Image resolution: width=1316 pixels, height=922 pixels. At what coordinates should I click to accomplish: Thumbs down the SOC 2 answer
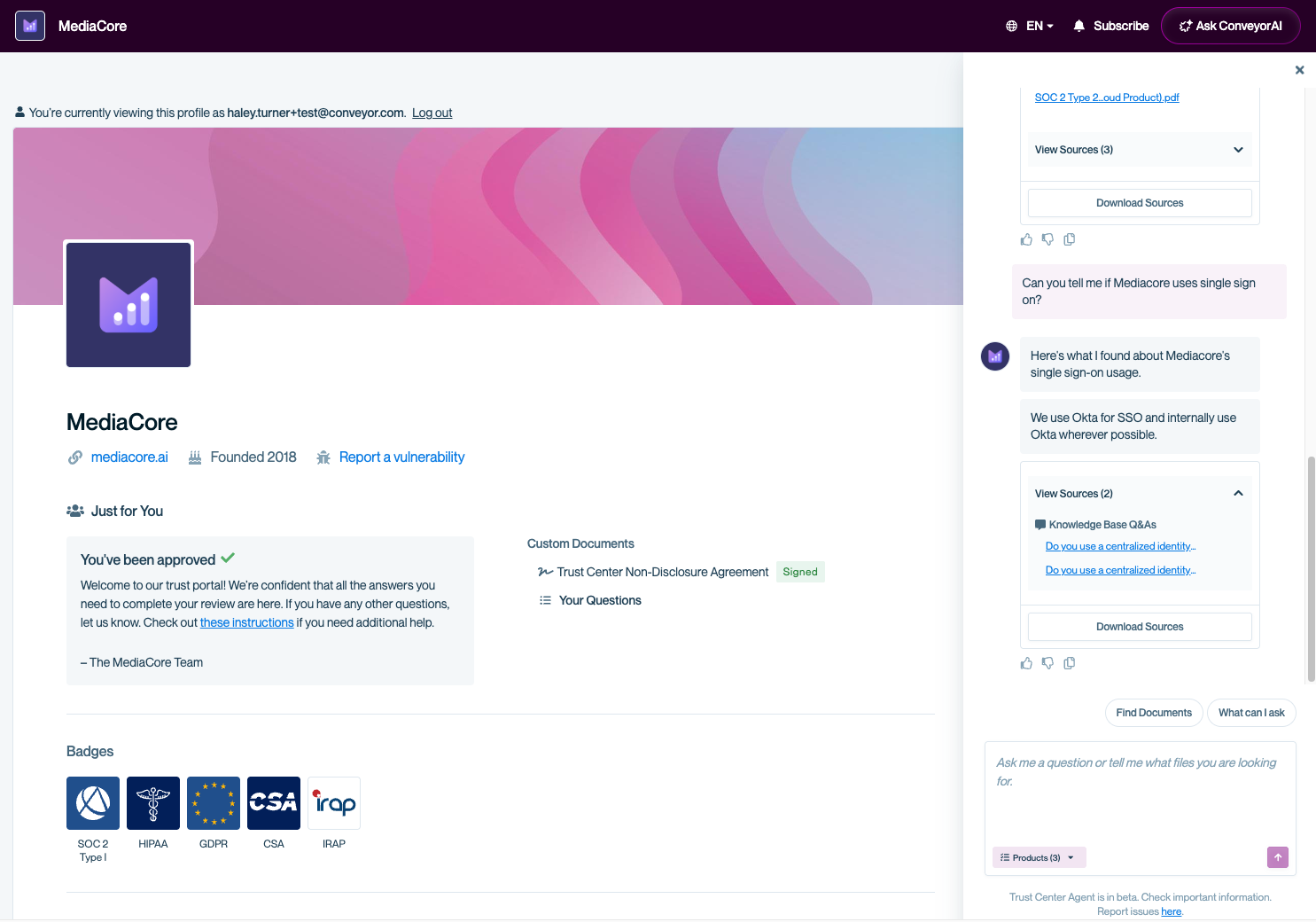[x=1047, y=239]
